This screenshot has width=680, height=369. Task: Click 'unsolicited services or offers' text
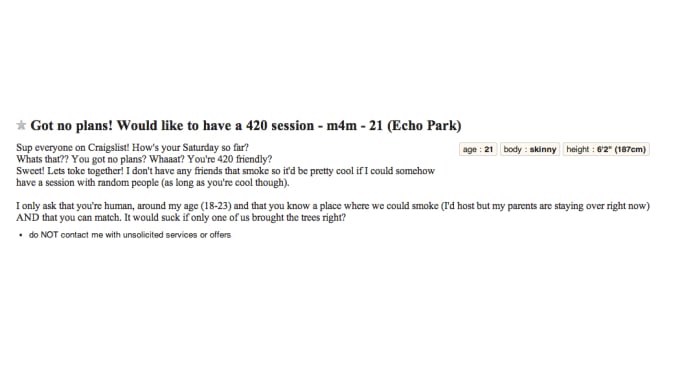point(177,235)
